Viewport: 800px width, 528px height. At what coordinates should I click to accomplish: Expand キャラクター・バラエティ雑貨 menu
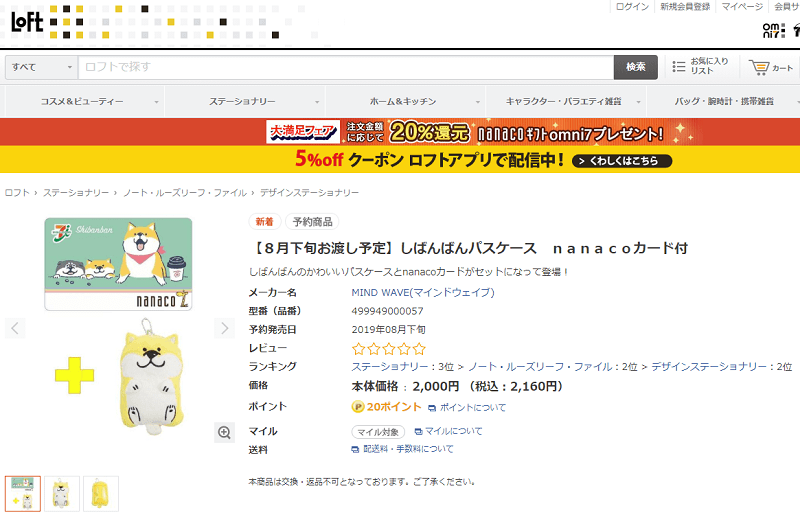pyautogui.click(x=566, y=102)
